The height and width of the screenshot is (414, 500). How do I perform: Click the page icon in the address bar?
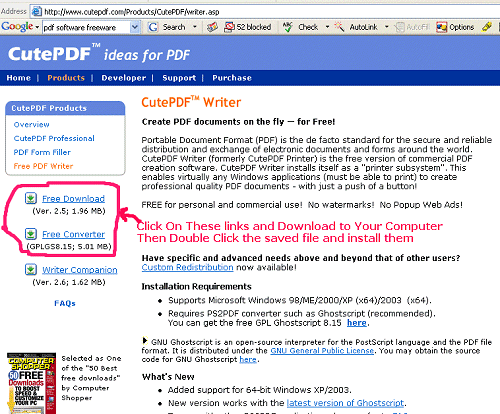36,12
